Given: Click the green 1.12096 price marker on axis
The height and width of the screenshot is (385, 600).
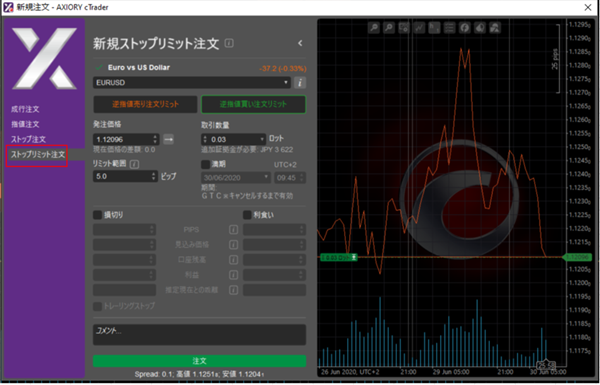Looking at the screenshot, I should pos(578,257).
